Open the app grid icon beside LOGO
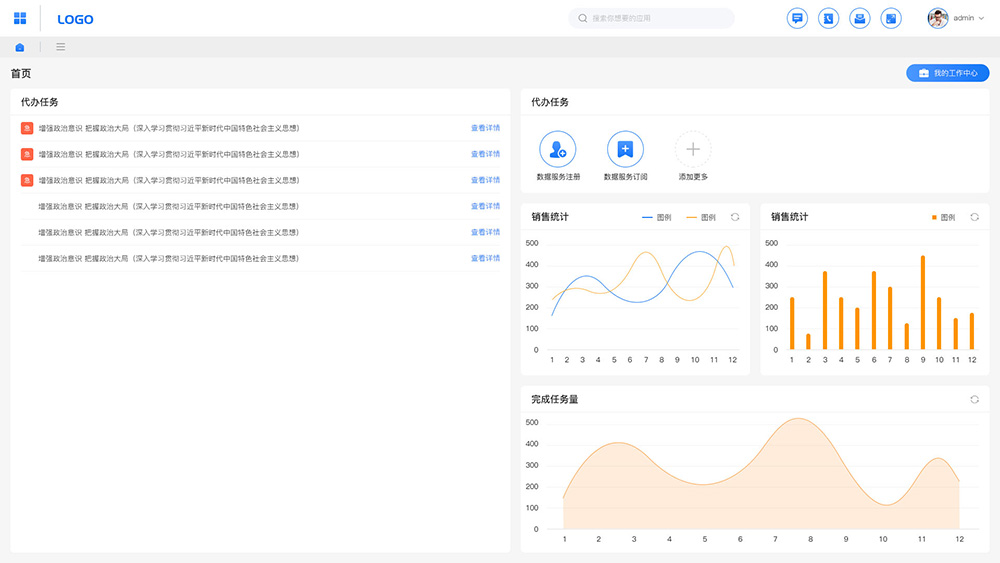 pyautogui.click(x=20, y=18)
